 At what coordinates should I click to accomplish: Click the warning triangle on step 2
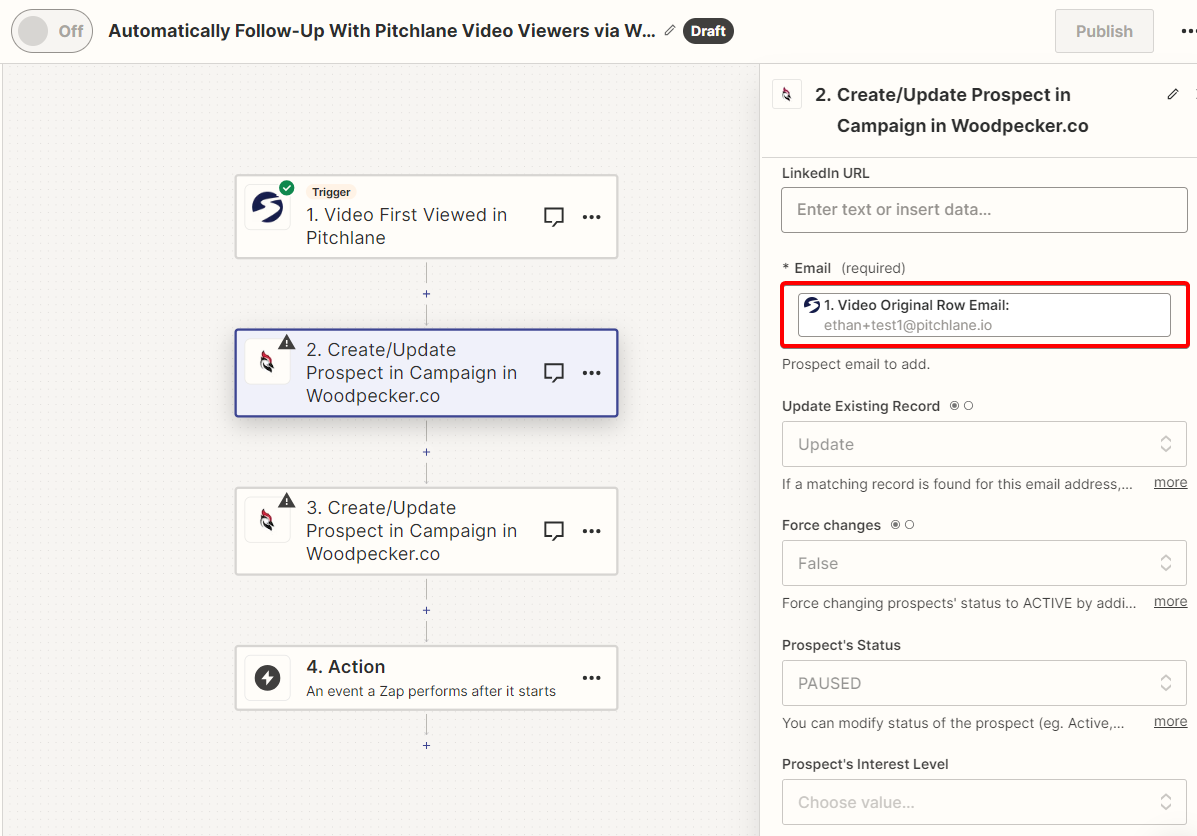point(286,342)
